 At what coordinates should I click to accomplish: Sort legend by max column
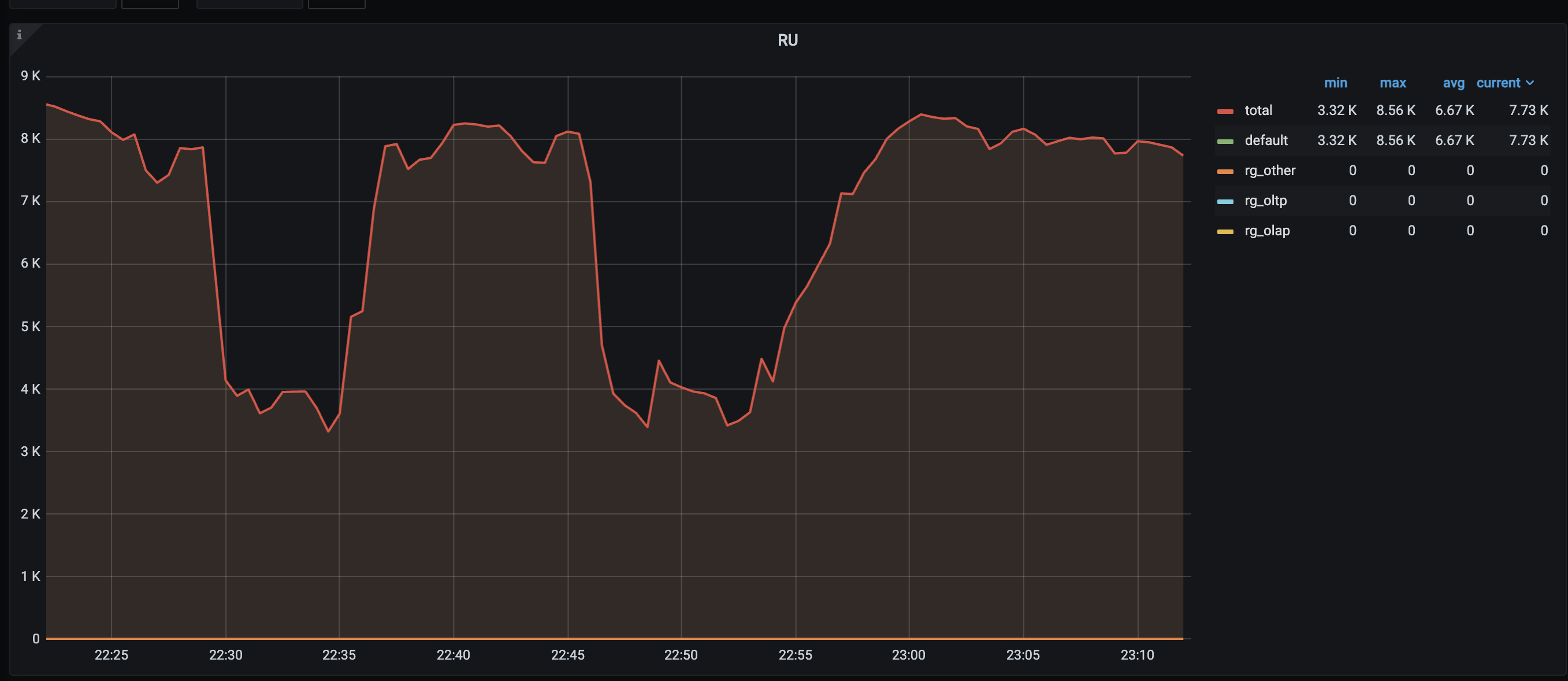pyautogui.click(x=1393, y=83)
